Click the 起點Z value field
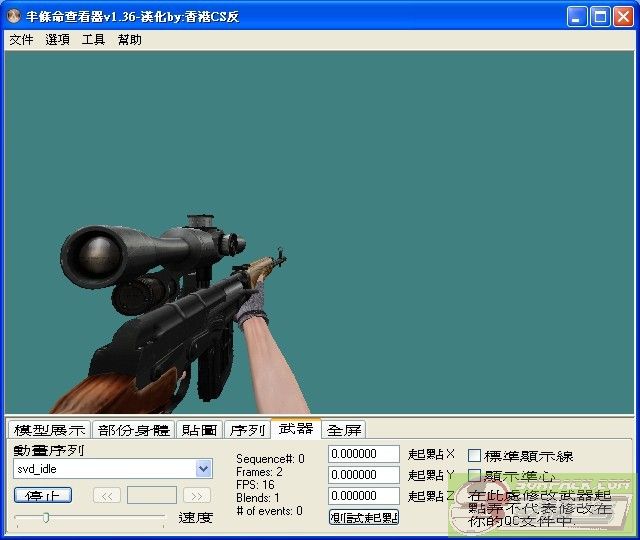 pyautogui.click(x=364, y=496)
